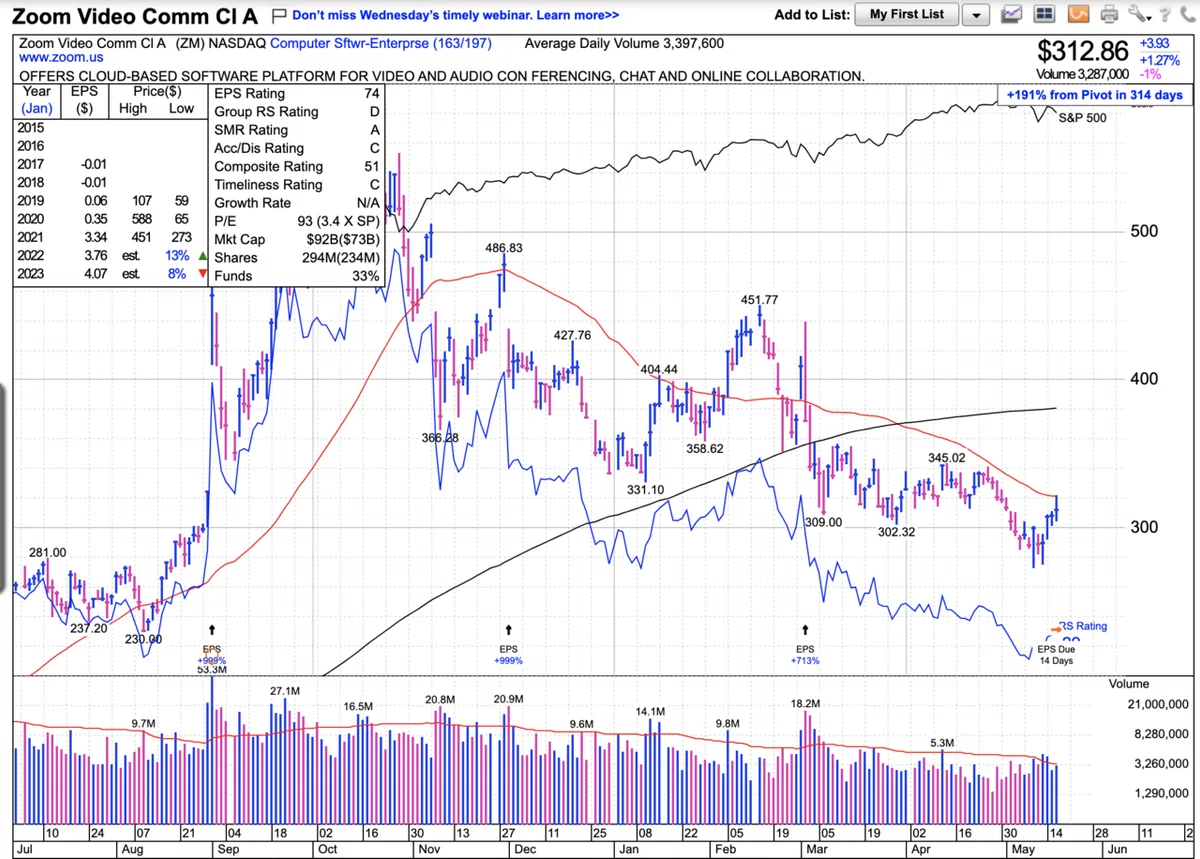Click the 2022 EPS estimate row
The width and height of the screenshot is (1200, 859).
[x=112, y=255]
